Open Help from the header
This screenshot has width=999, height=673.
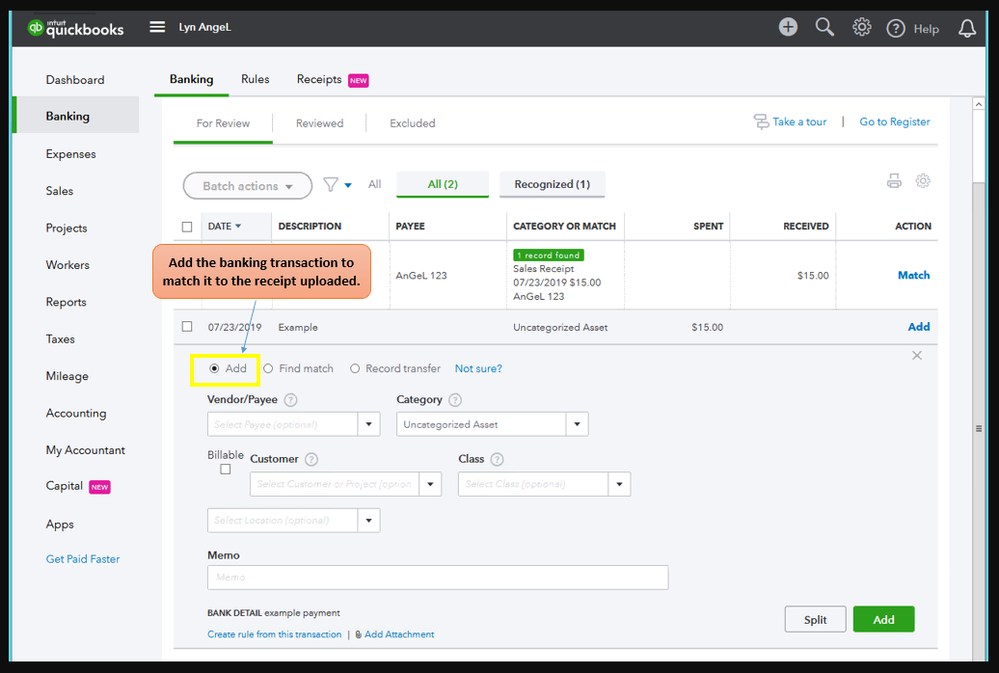click(x=912, y=29)
